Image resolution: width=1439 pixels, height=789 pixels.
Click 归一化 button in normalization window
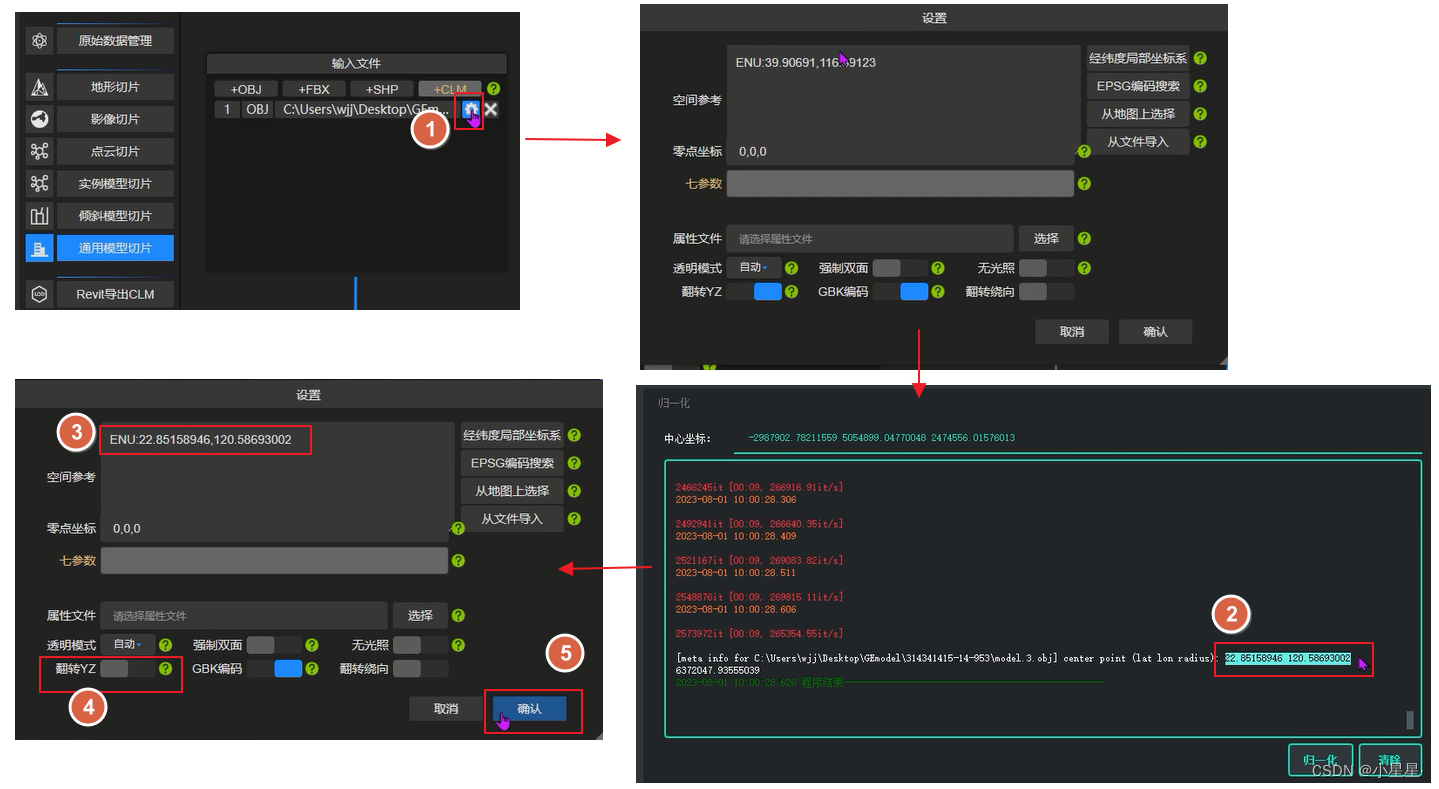pos(1320,760)
